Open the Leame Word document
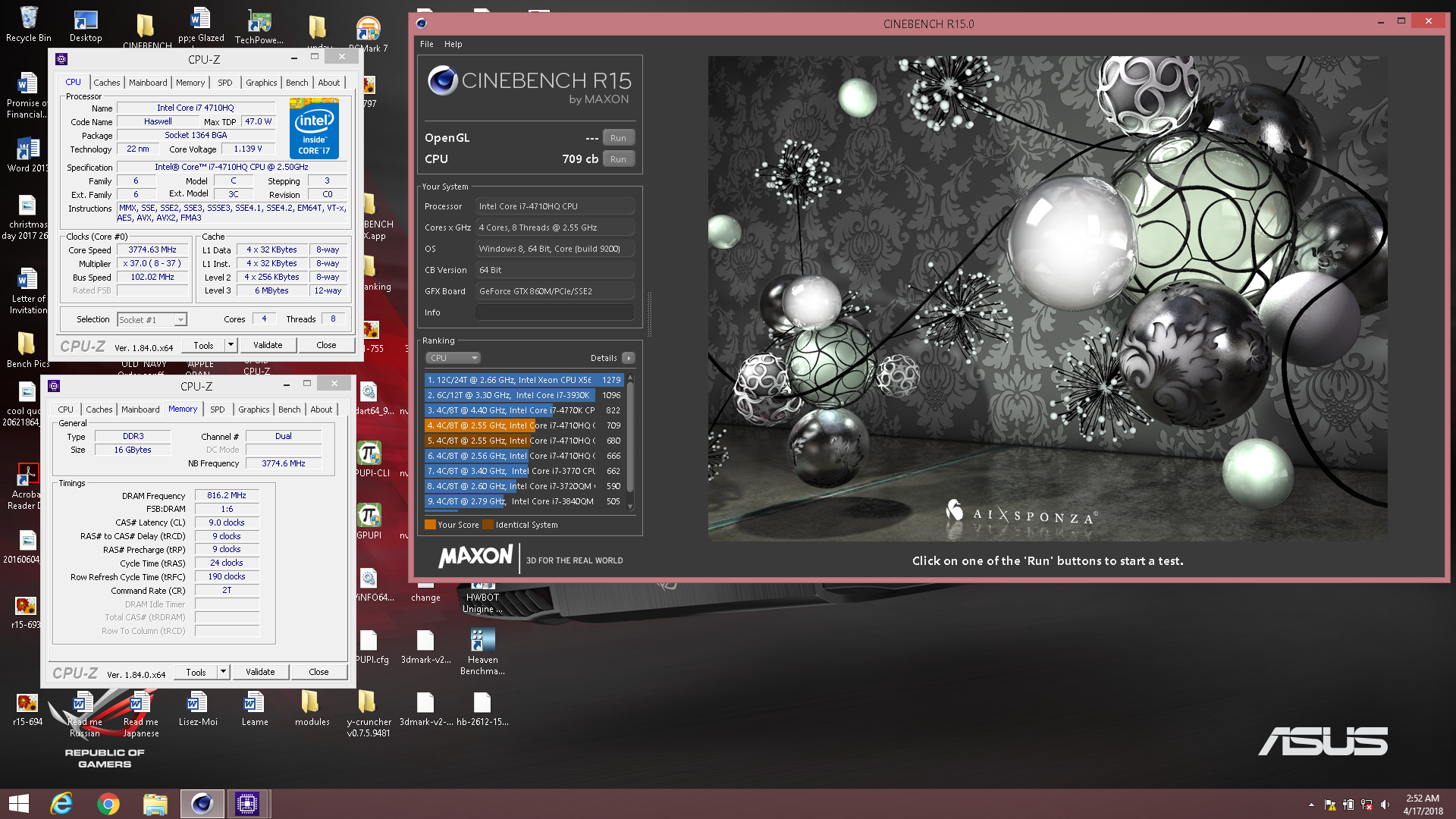The height and width of the screenshot is (819, 1456). (255, 708)
